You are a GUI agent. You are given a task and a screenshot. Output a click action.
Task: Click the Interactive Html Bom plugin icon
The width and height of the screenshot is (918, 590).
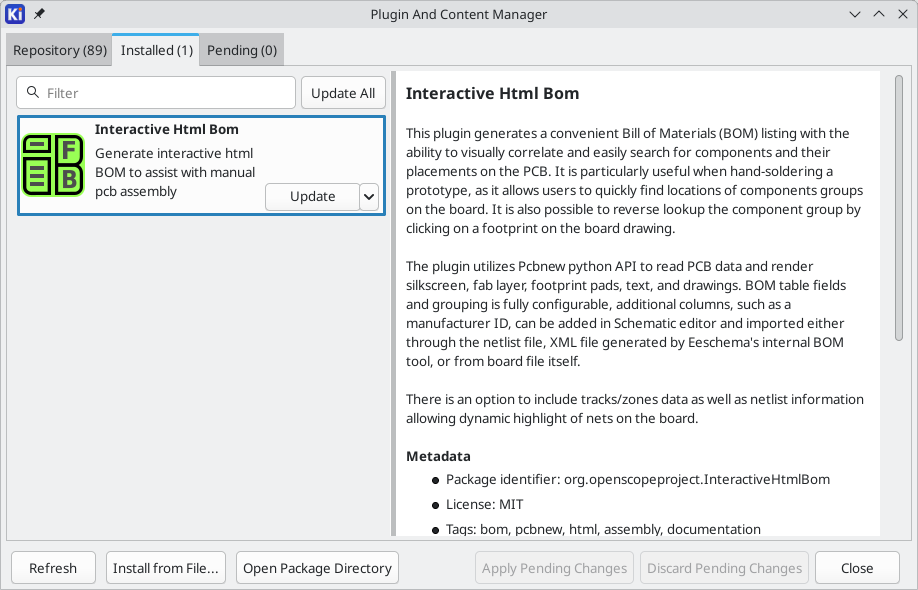pyautogui.click(x=53, y=165)
